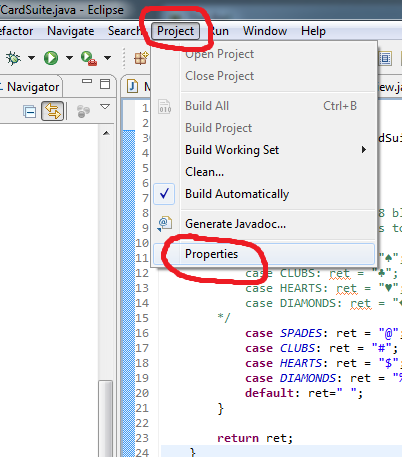Minimize the Navigator view panel
Image resolution: width=402 pixels, height=457 pixels.
coord(87,81)
